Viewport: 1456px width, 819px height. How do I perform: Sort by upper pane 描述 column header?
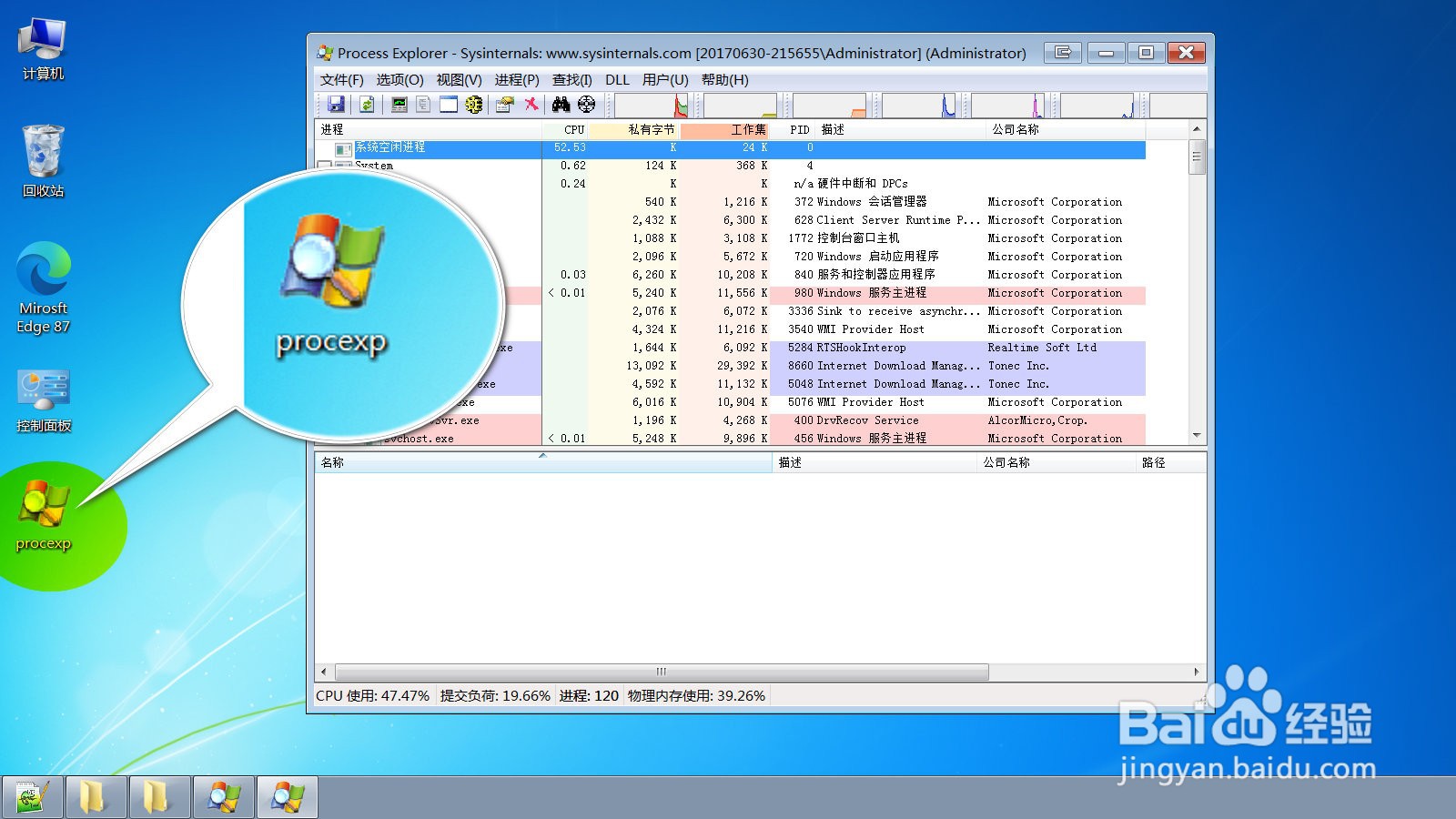(x=901, y=130)
